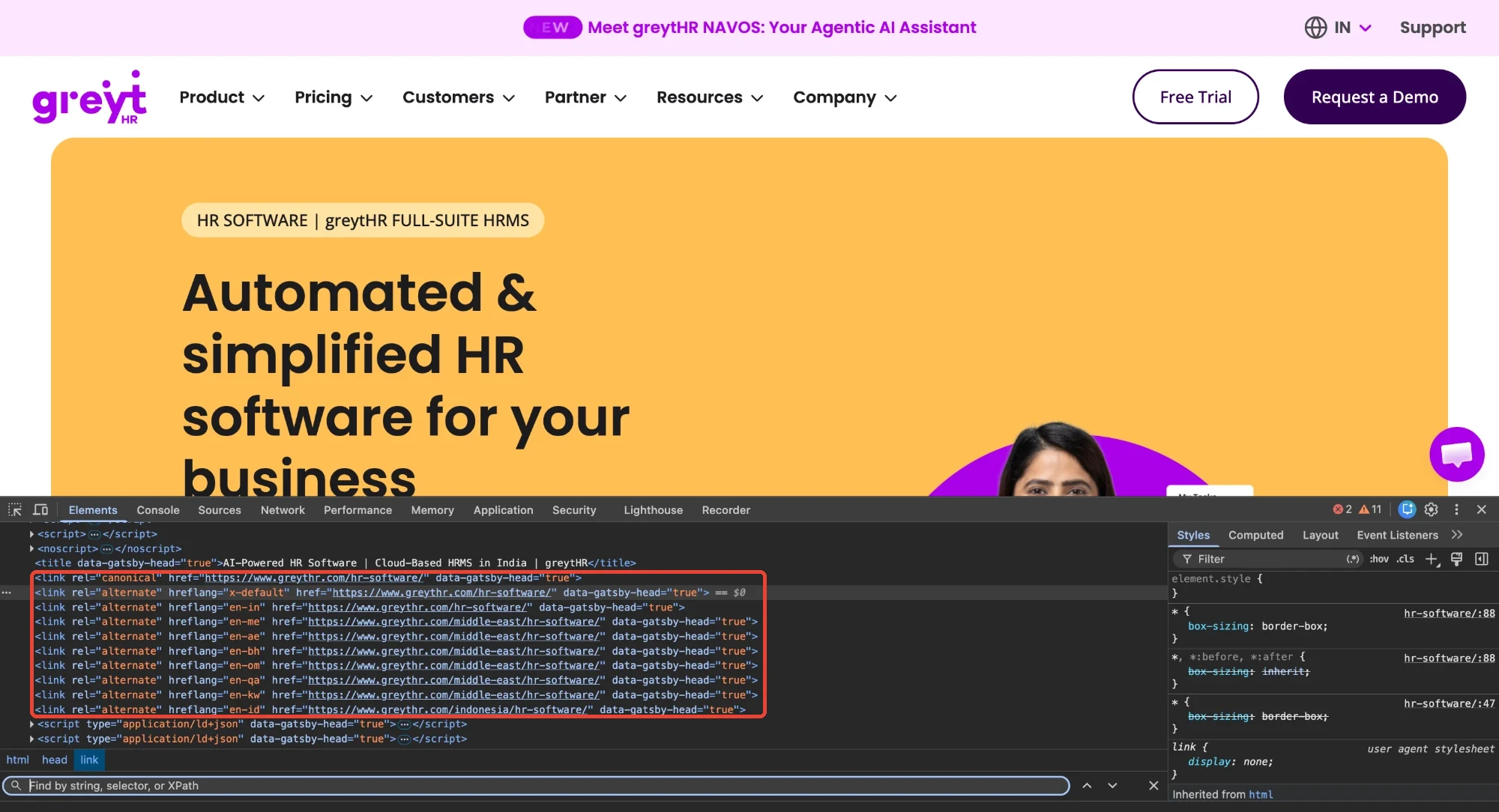1499x812 pixels.
Task: Click the Free Trial button
Action: point(1195,97)
